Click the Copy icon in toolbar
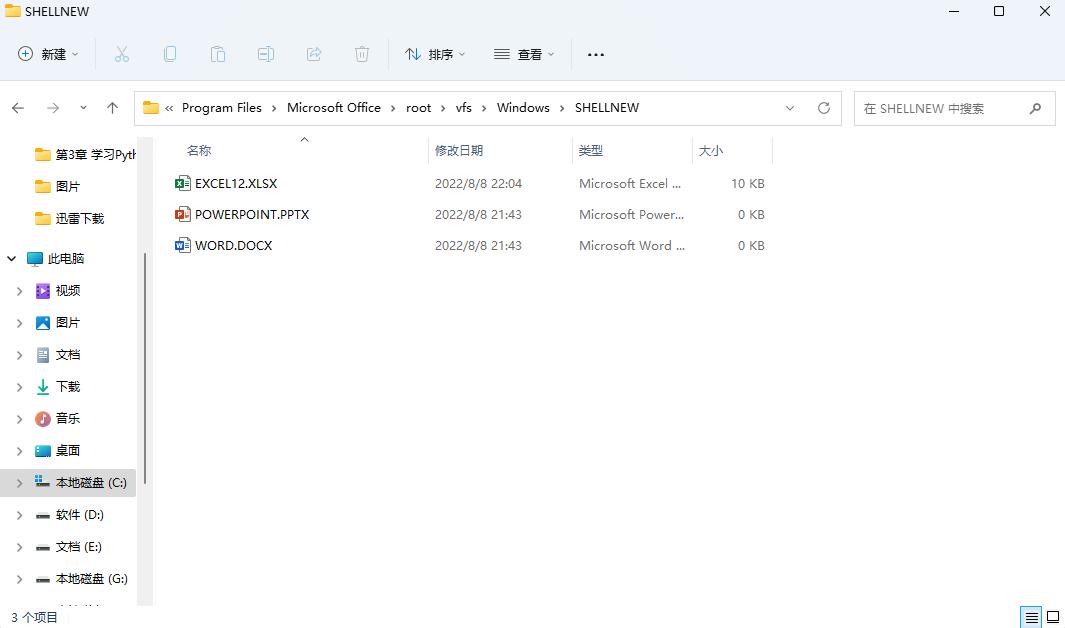This screenshot has width=1065, height=628. (x=170, y=54)
